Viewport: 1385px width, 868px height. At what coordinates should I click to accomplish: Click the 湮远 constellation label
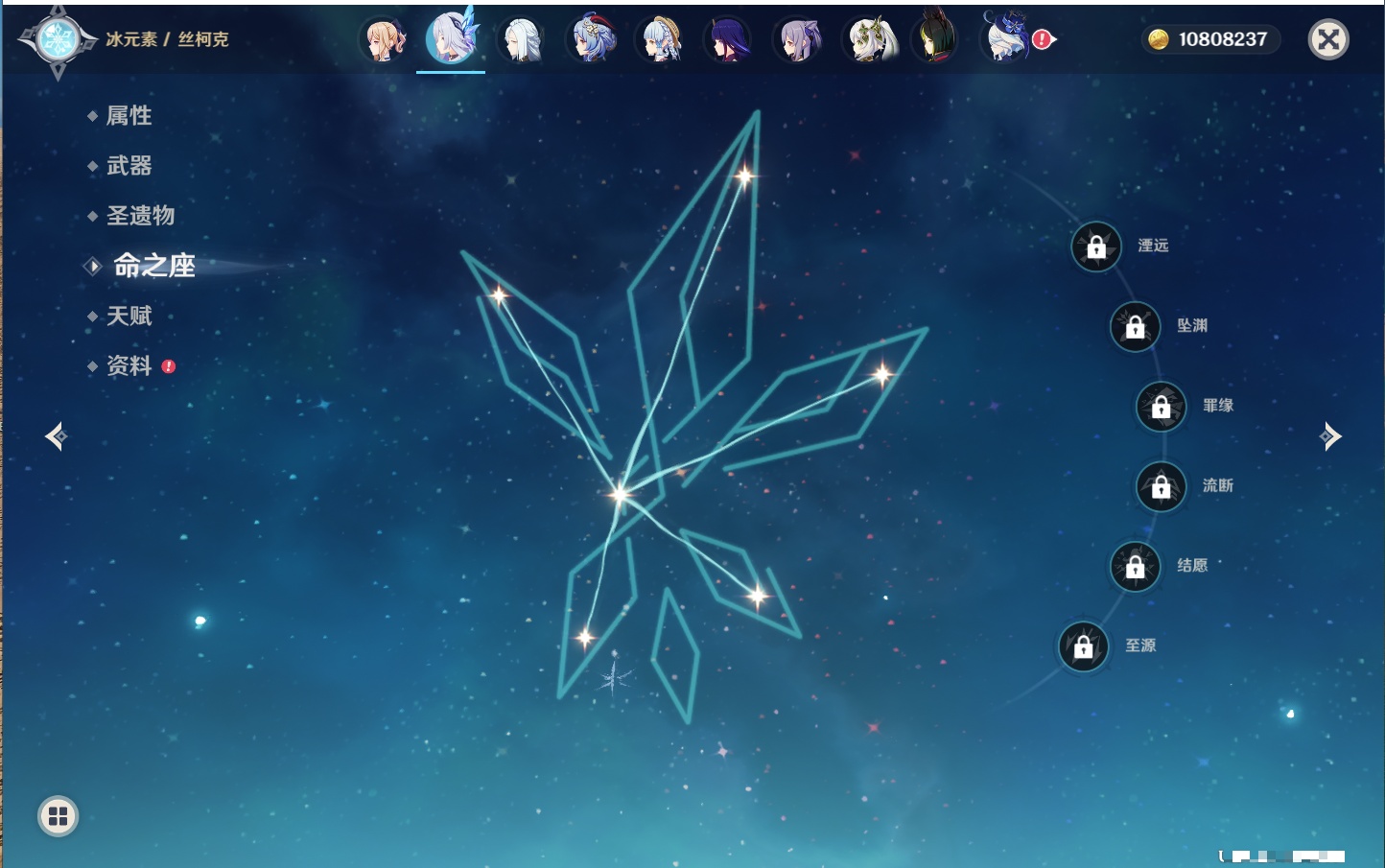click(x=1153, y=246)
